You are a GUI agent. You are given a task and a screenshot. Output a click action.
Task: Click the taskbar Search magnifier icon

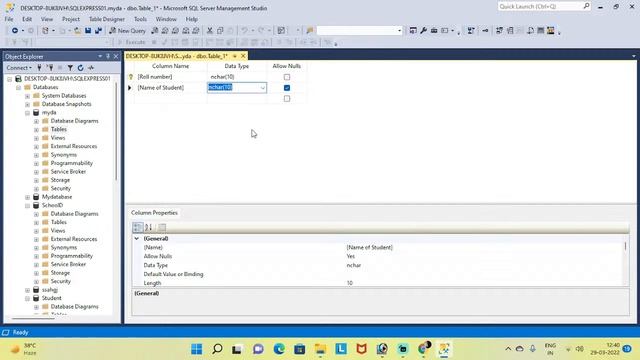217,349
